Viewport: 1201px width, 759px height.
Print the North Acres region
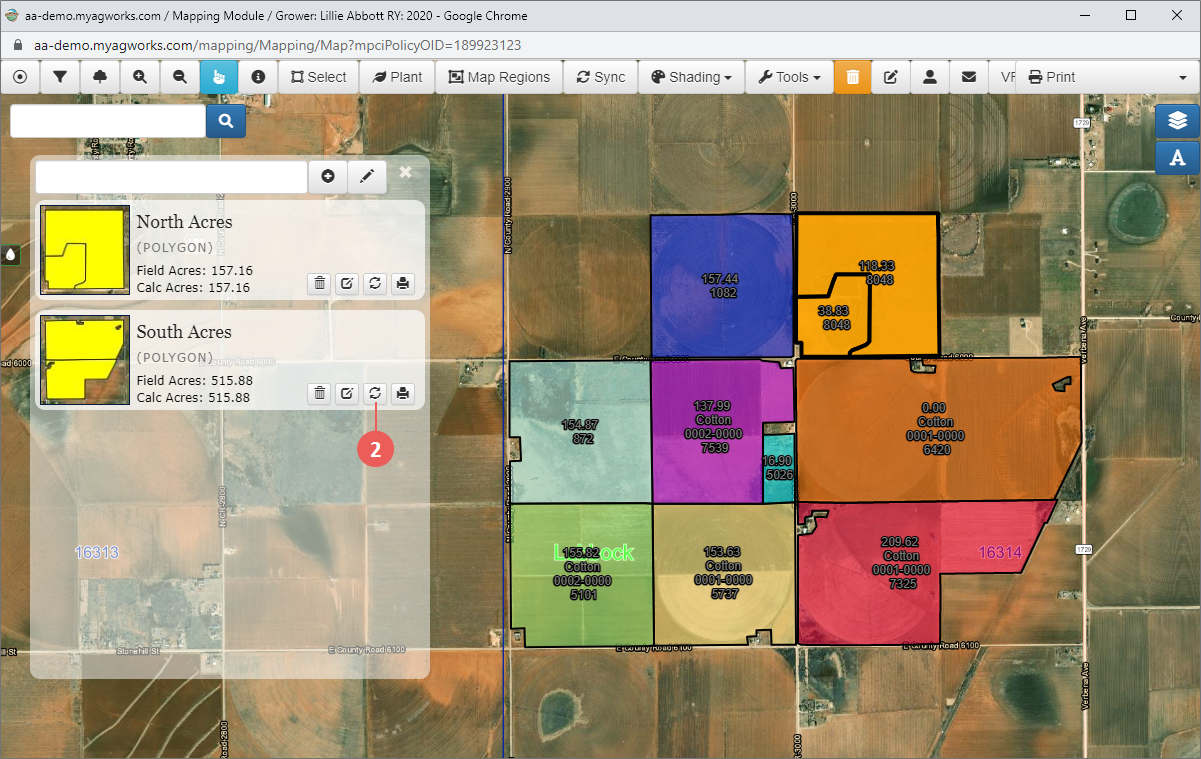point(403,283)
